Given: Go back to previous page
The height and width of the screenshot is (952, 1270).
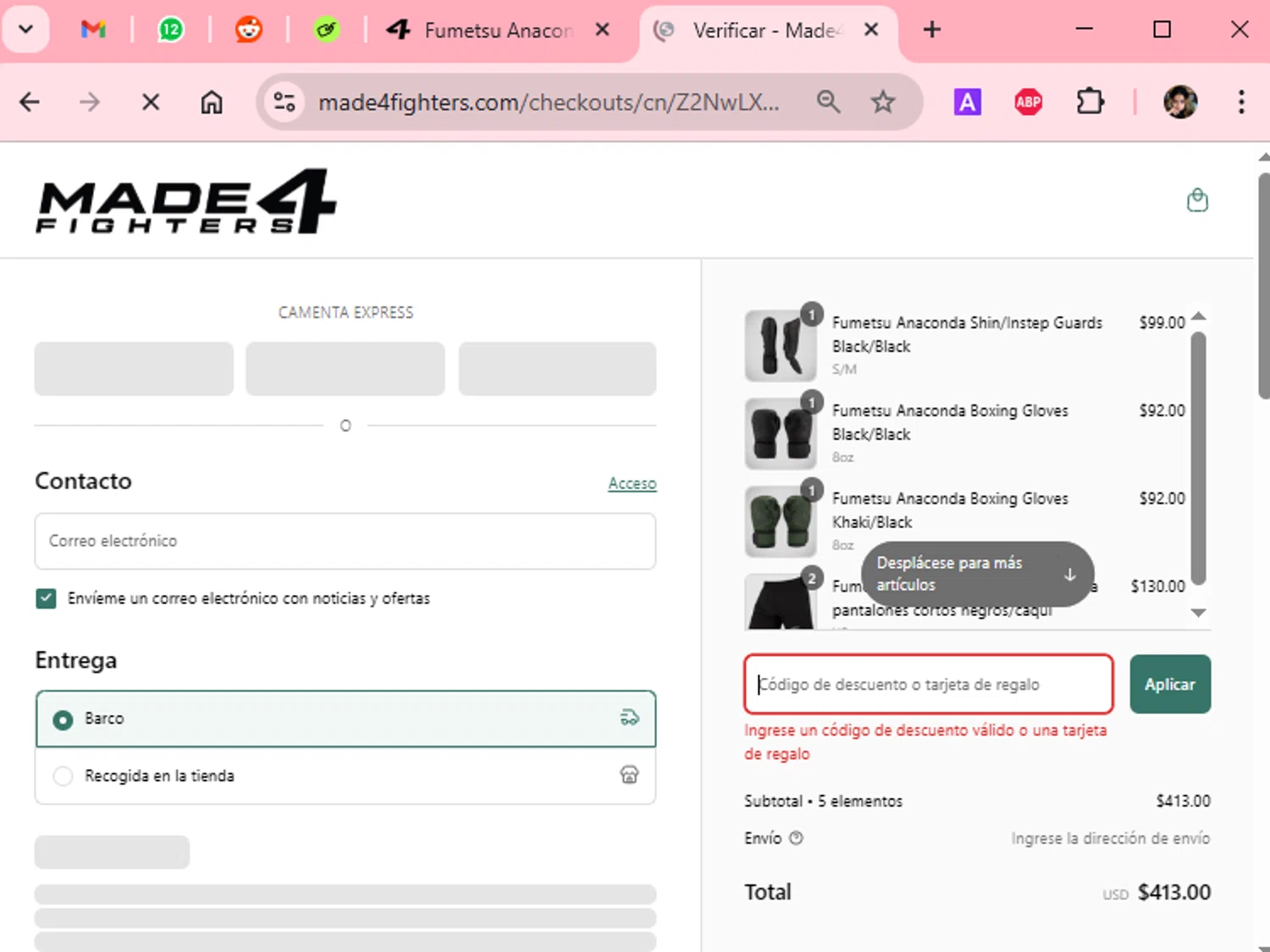Looking at the screenshot, I should tap(30, 102).
